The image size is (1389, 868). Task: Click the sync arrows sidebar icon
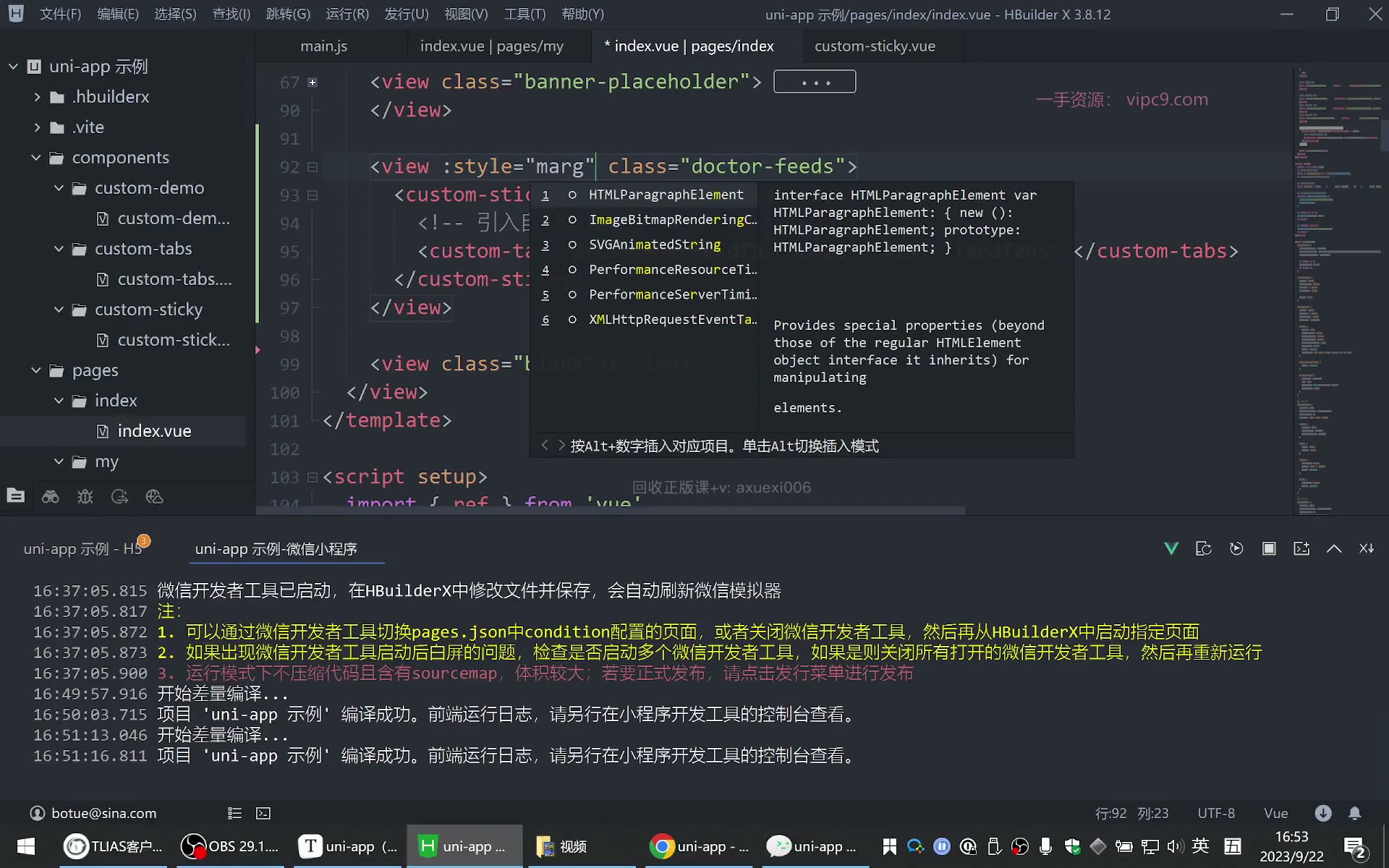click(119, 496)
